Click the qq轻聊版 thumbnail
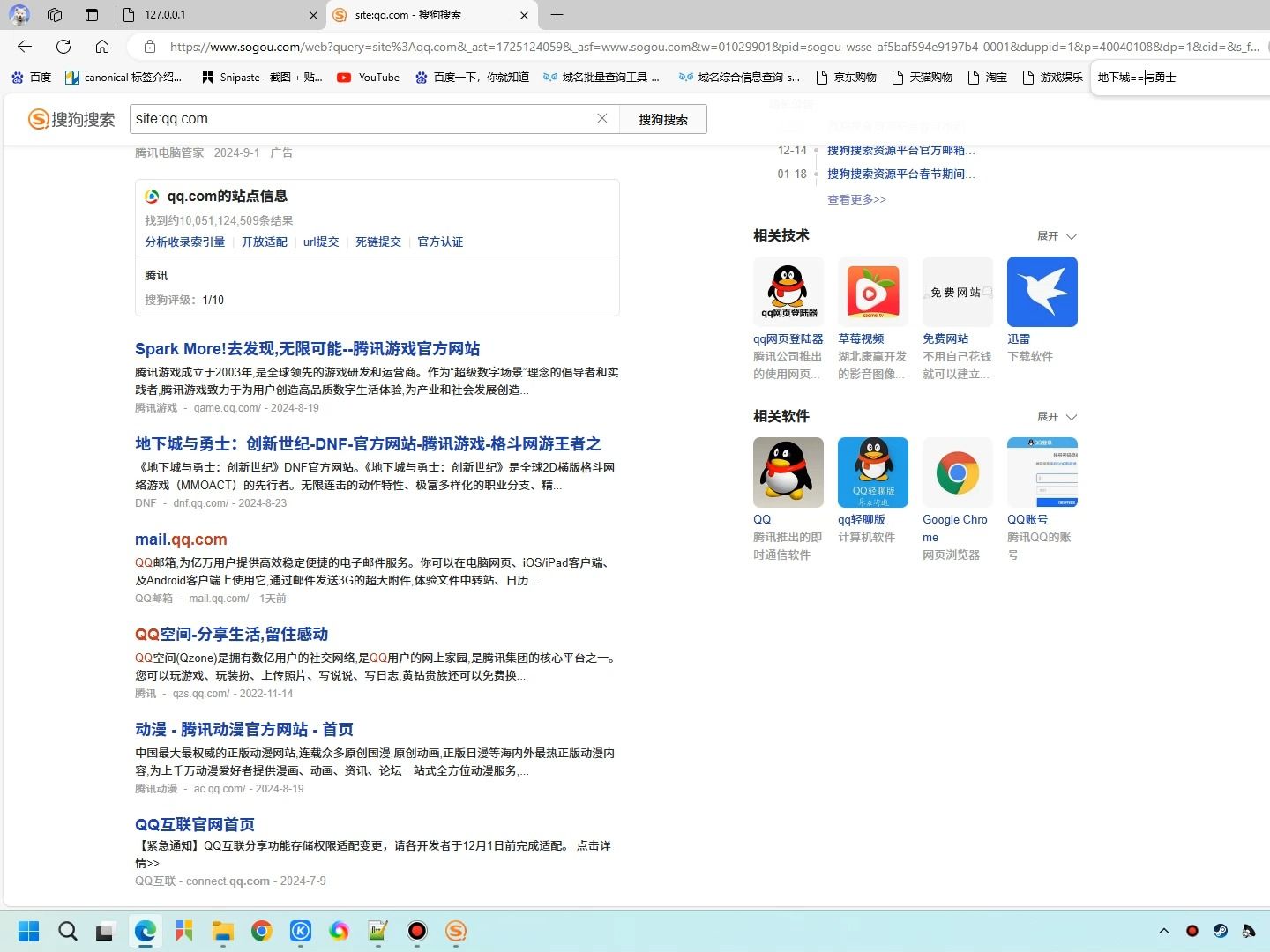 [x=873, y=472]
